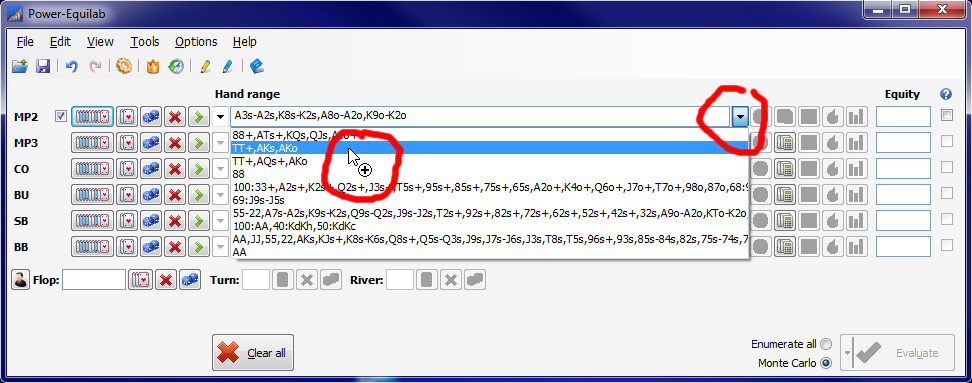The image size is (972, 383).
Task: Click the undo arrow toolbar icon
Action: [x=72, y=66]
